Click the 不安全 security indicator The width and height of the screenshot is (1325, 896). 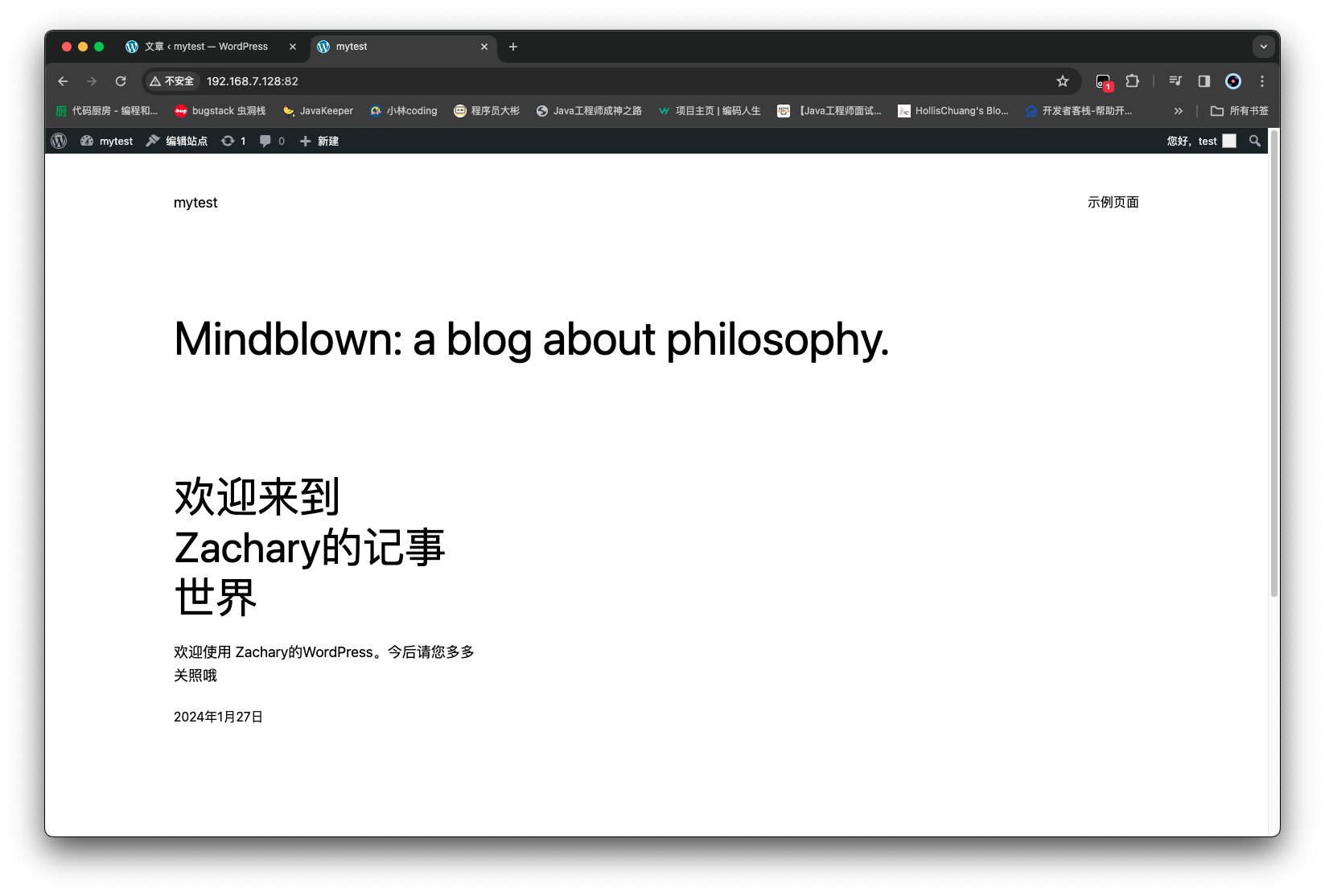172,81
